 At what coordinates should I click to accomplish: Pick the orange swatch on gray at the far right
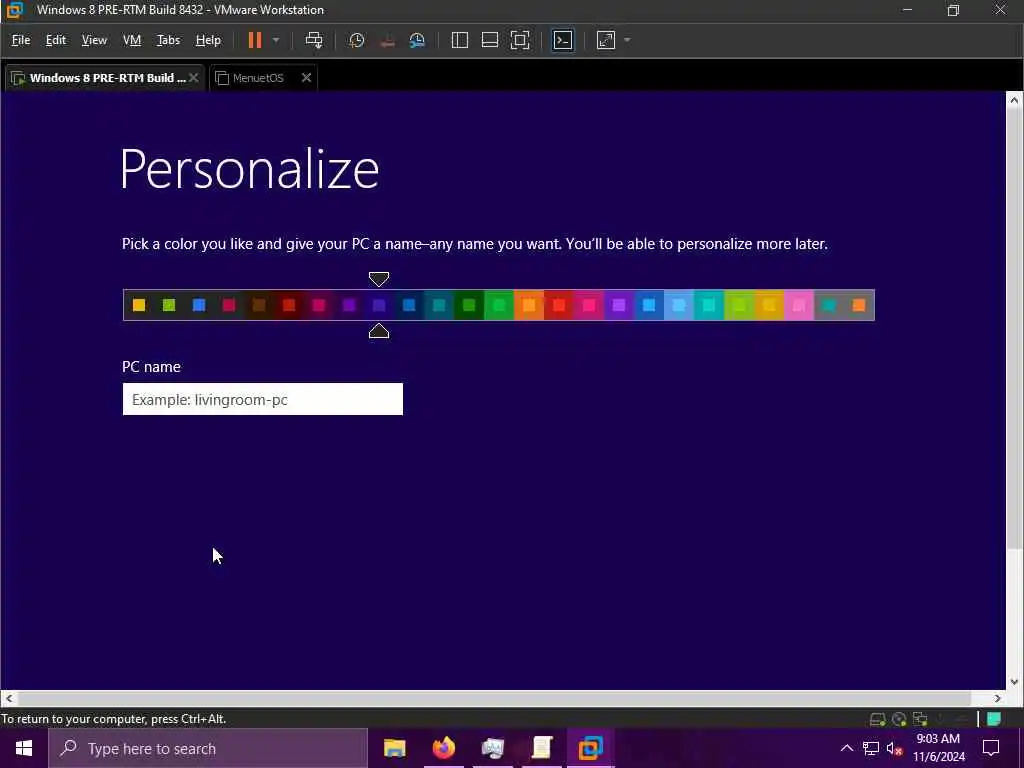[x=859, y=305]
